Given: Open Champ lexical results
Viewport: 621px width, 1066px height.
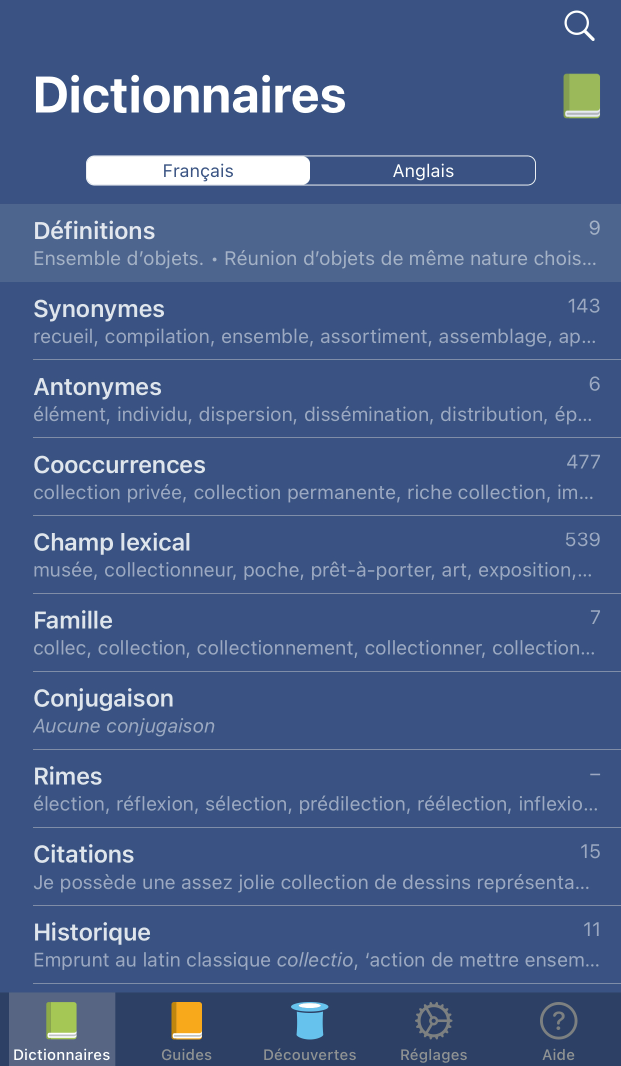Looking at the screenshot, I should tap(310, 555).
